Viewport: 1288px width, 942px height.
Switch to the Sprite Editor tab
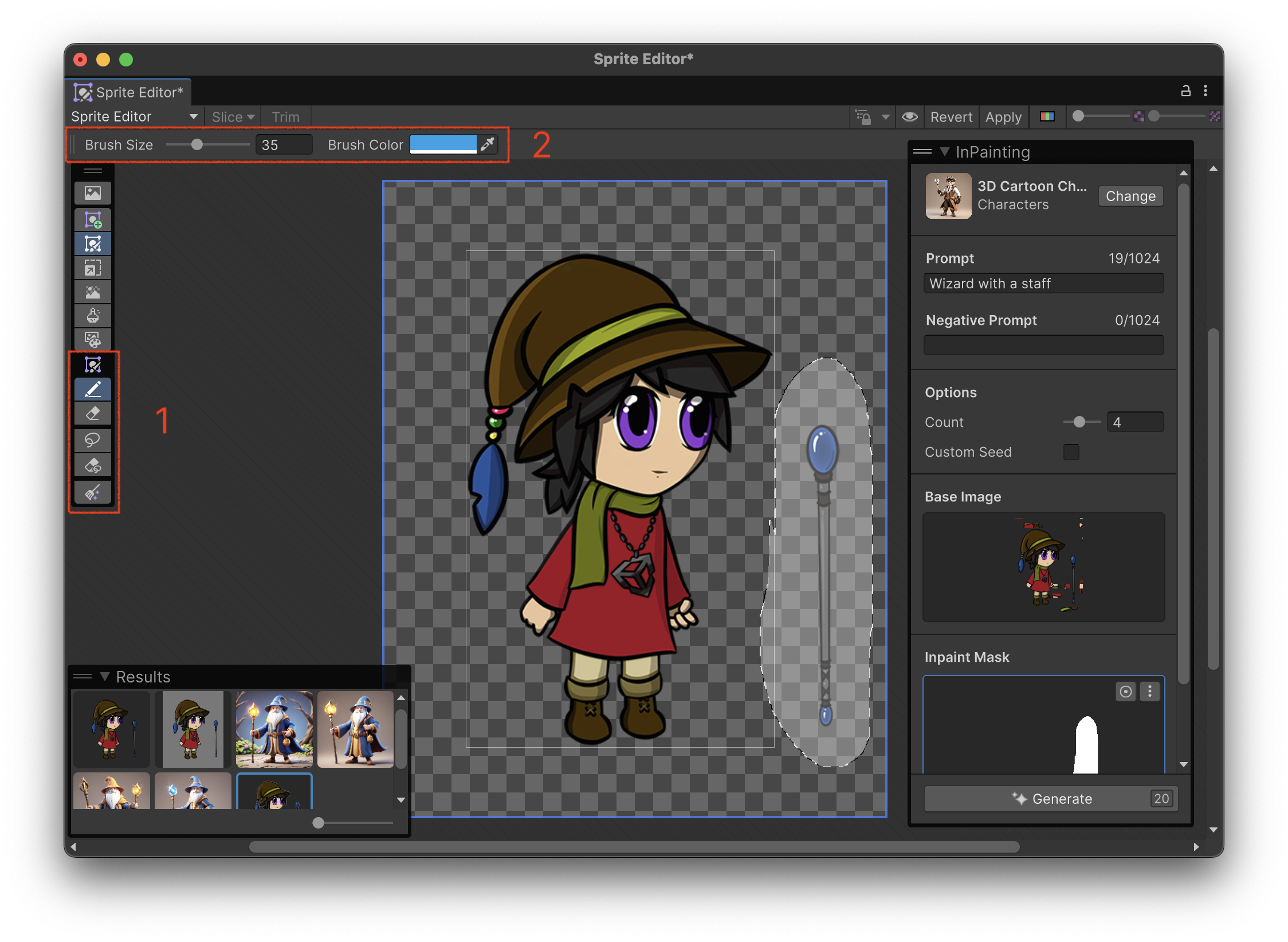coord(129,91)
